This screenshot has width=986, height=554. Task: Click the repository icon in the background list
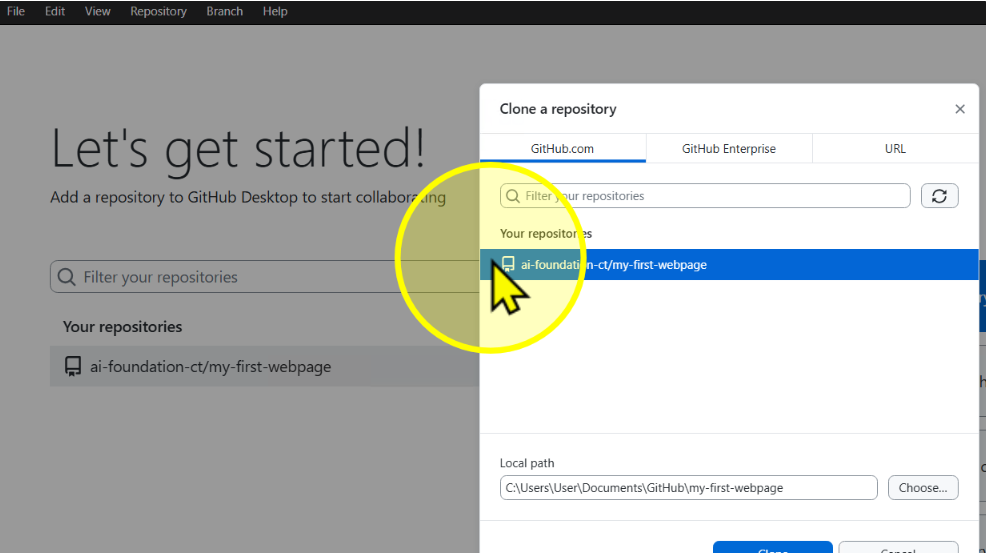pyautogui.click(x=73, y=366)
